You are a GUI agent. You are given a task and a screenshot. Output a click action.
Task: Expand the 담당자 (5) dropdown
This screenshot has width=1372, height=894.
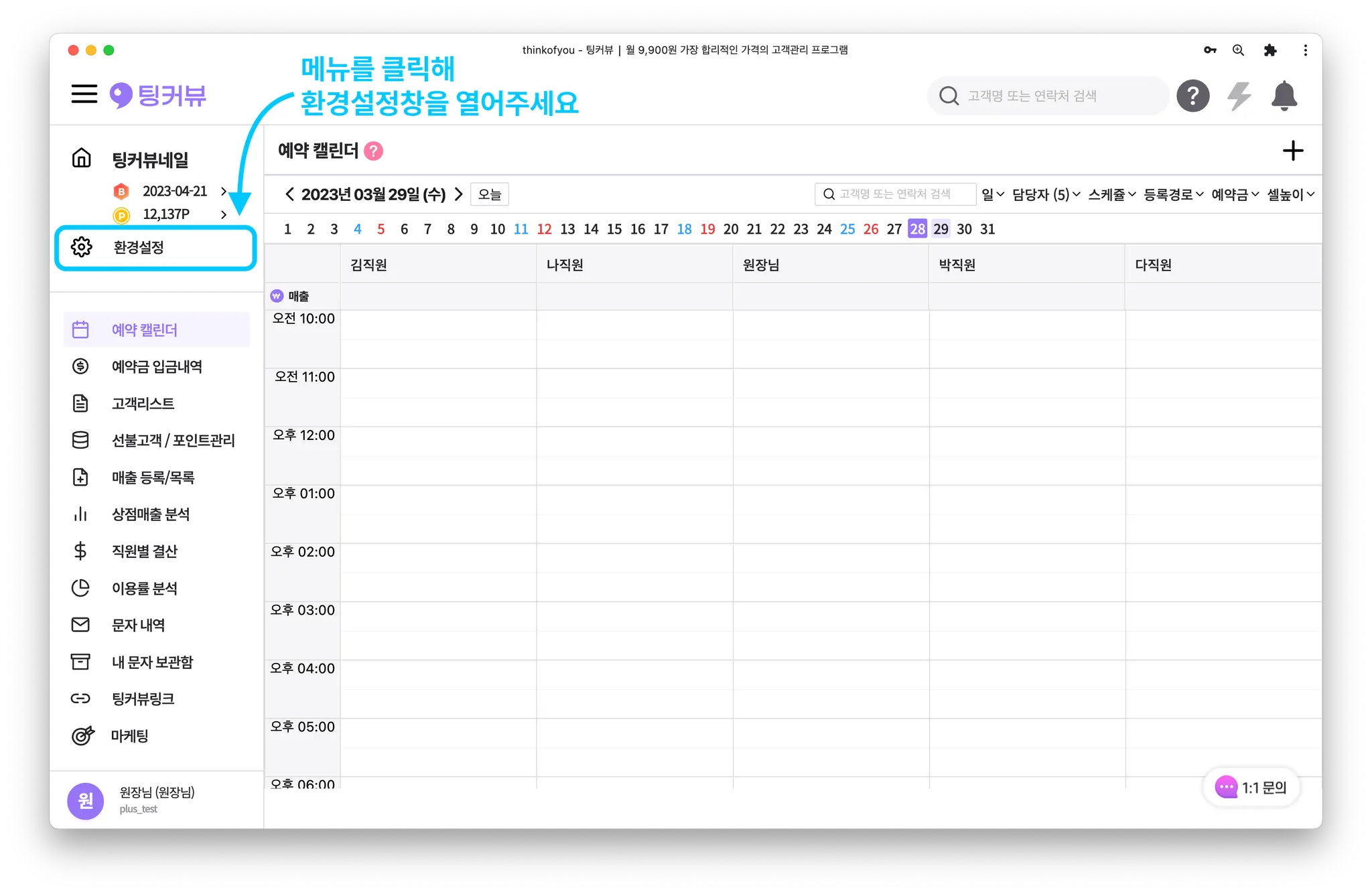click(1046, 195)
